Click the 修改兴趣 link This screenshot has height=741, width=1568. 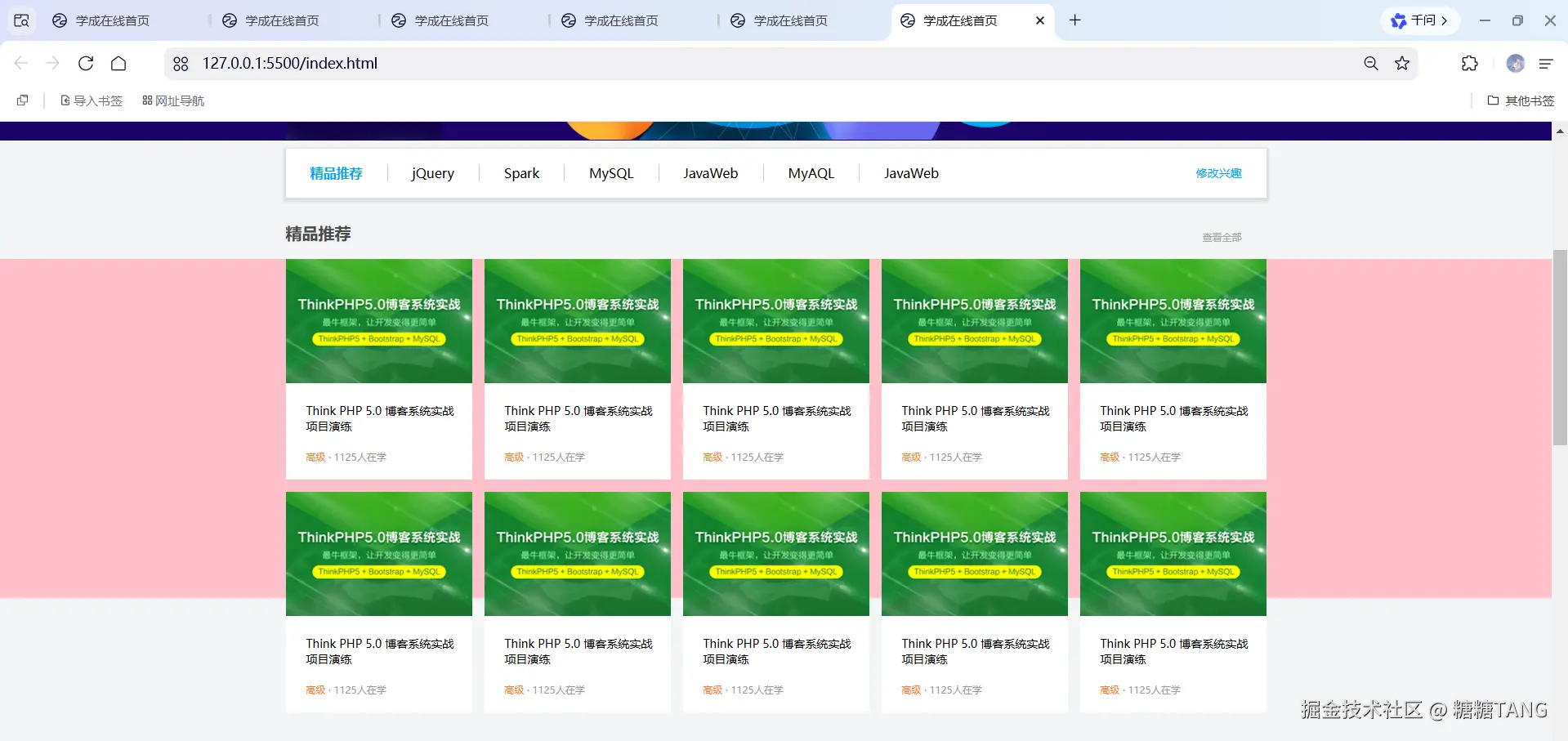1218,173
